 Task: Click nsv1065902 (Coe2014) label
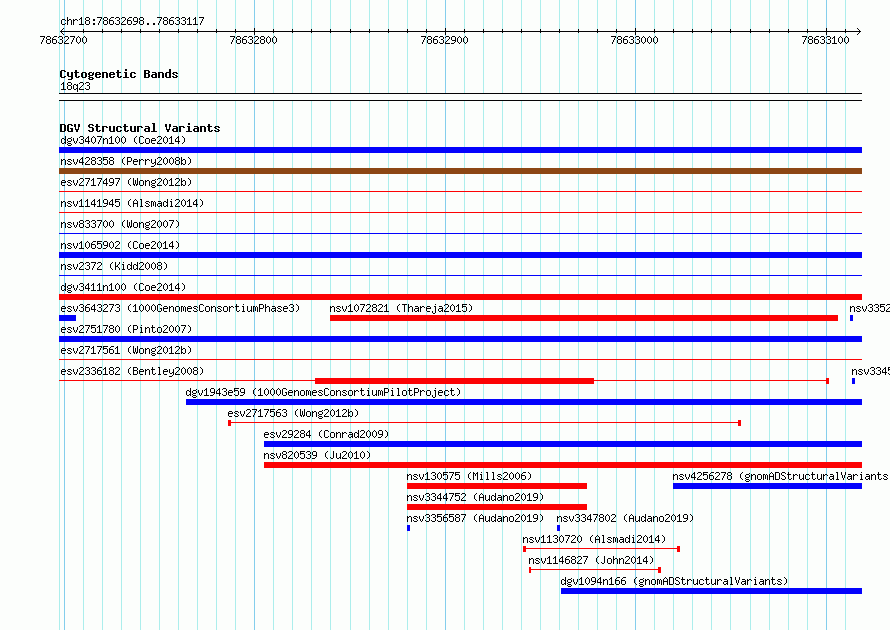tap(120, 245)
